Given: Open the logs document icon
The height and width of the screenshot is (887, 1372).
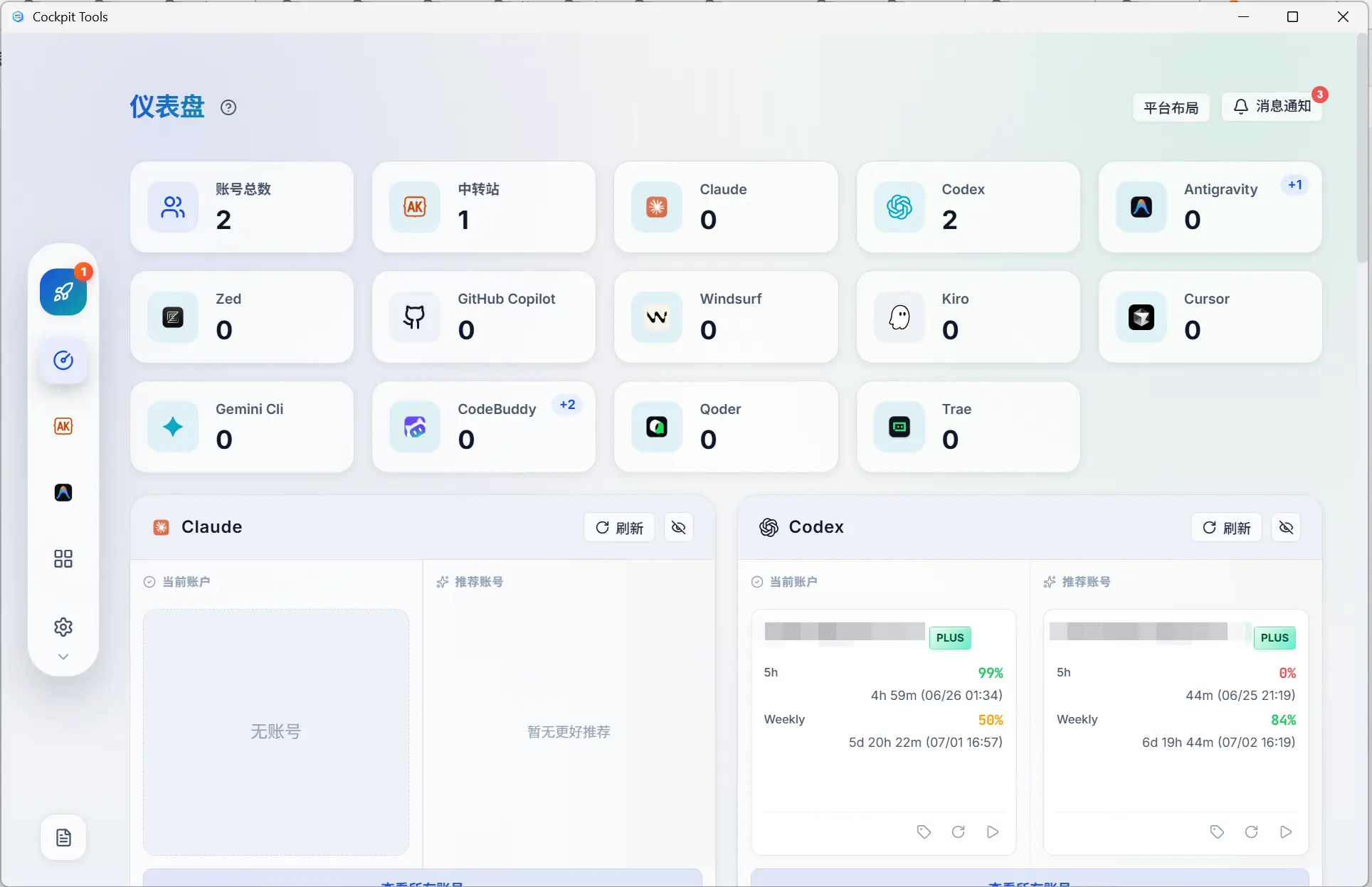Looking at the screenshot, I should pyautogui.click(x=63, y=837).
